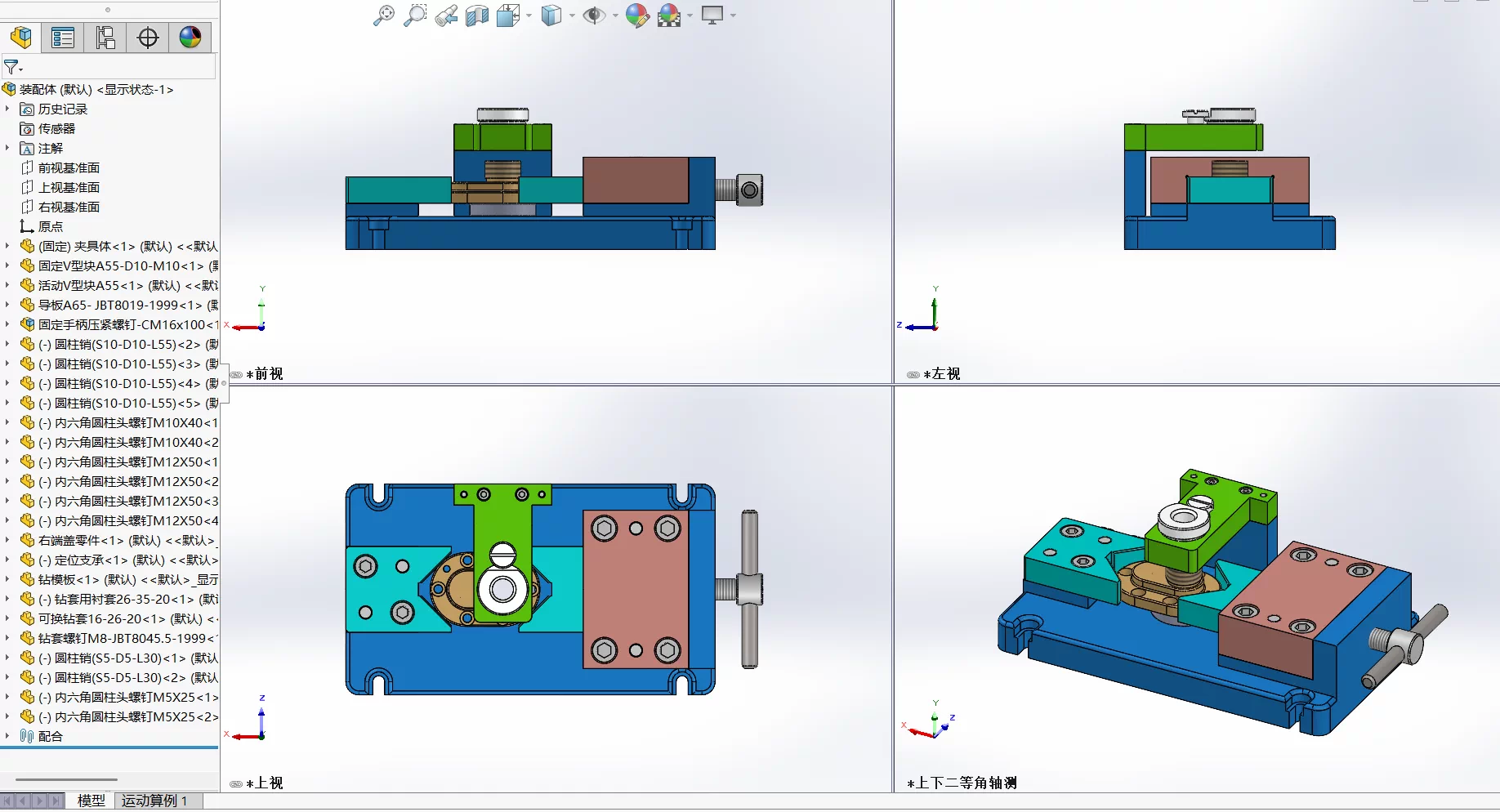1500x812 pixels.
Task: Click the *前视 viewport link icon
Action: (236, 374)
